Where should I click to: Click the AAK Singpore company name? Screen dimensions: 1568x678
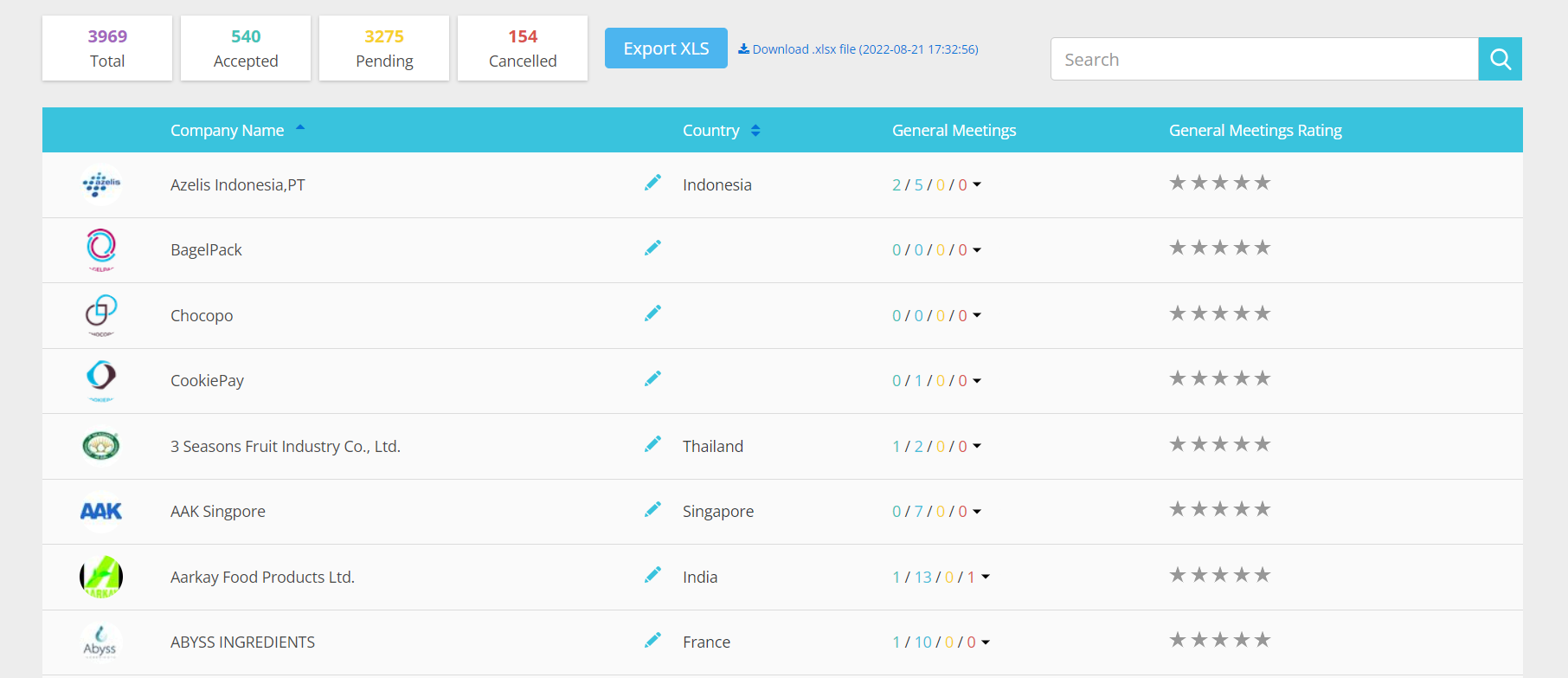(x=218, y=512)
